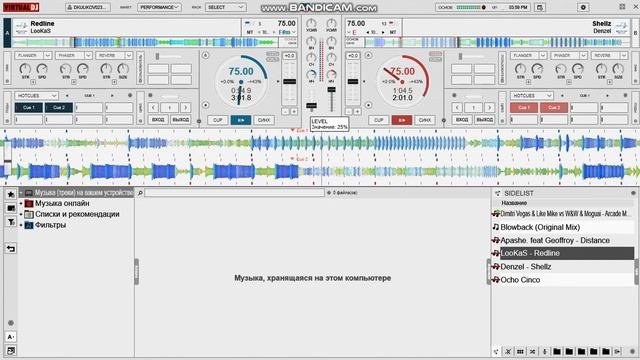Screen dimensions: 640x360
Task: Toggle master tempo MT on deck B
Action: click(393, 32)
